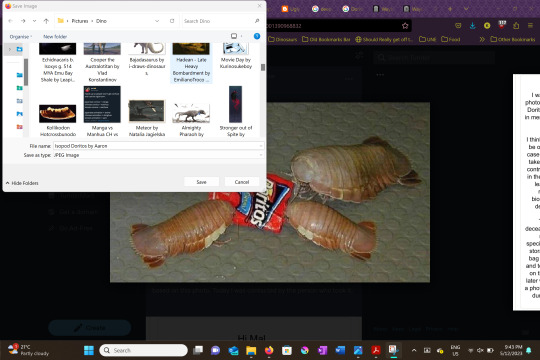The width and height of the screenshot is (540, 360).
Task: Open File Explorer from taskbar
Action: coord(251,350)
